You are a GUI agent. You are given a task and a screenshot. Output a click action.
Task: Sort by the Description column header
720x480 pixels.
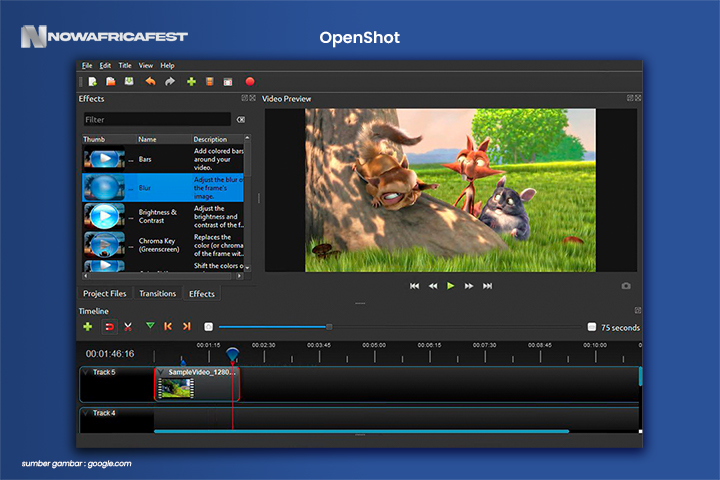(218, 139)
